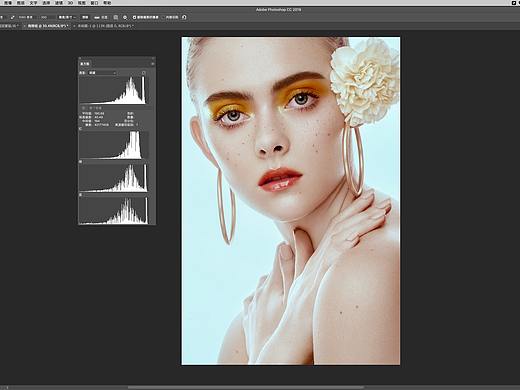Viewport: 520px width, 390px height.
Task: Click the swap width and height icon
Action: pyautogui.click(x=12, y=17)
